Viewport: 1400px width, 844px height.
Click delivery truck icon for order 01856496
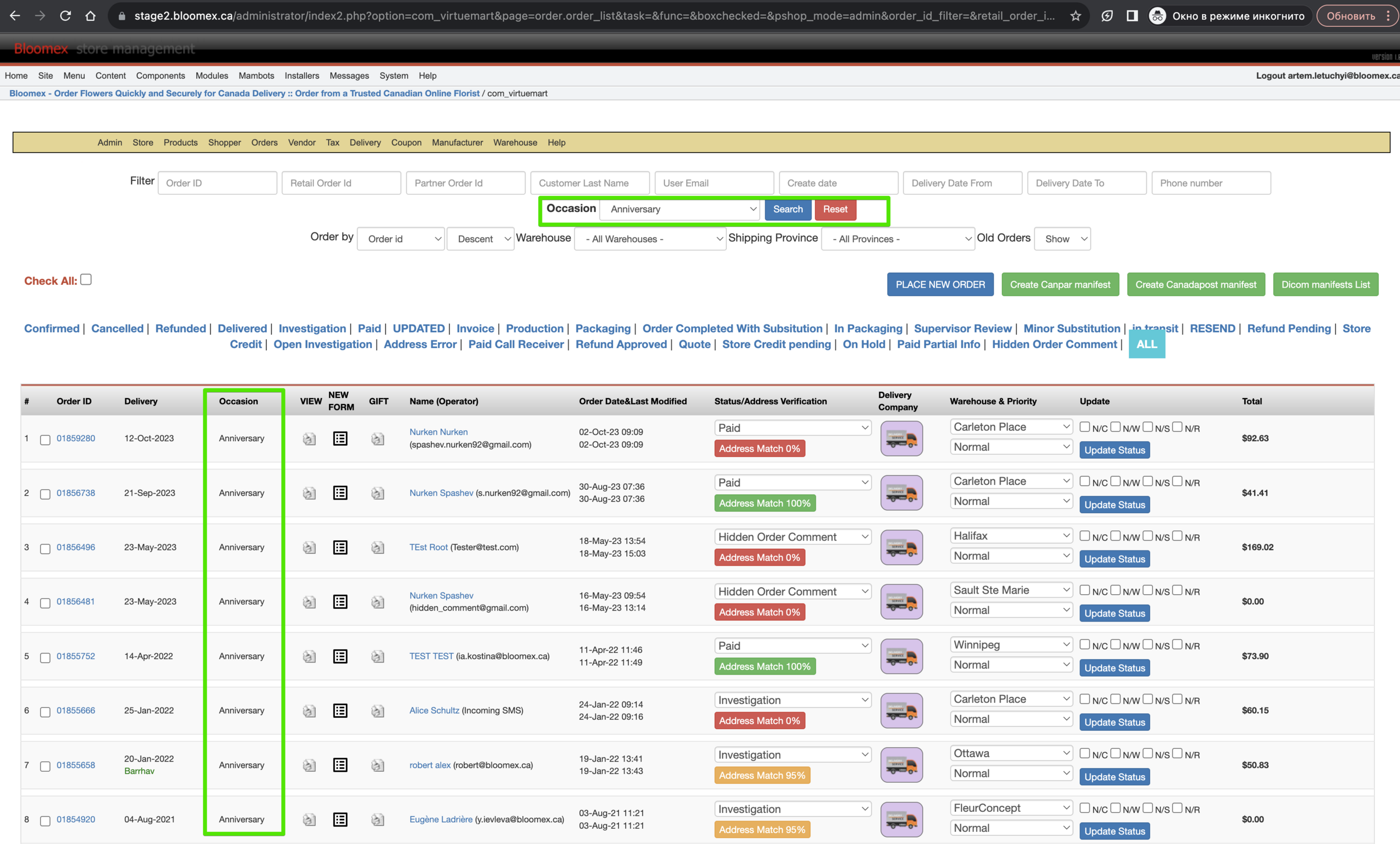[901, 548]
